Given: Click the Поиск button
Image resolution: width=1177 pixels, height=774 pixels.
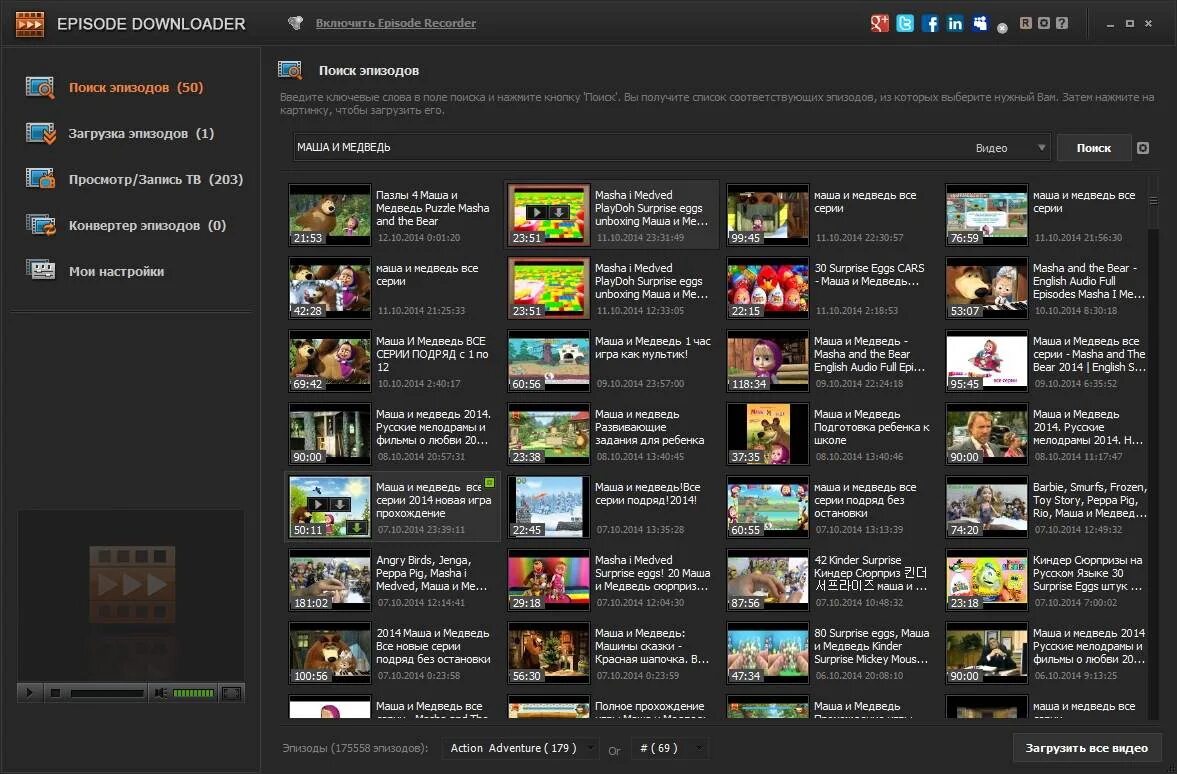Looking at the screenshot, I should click(1093, 148).
